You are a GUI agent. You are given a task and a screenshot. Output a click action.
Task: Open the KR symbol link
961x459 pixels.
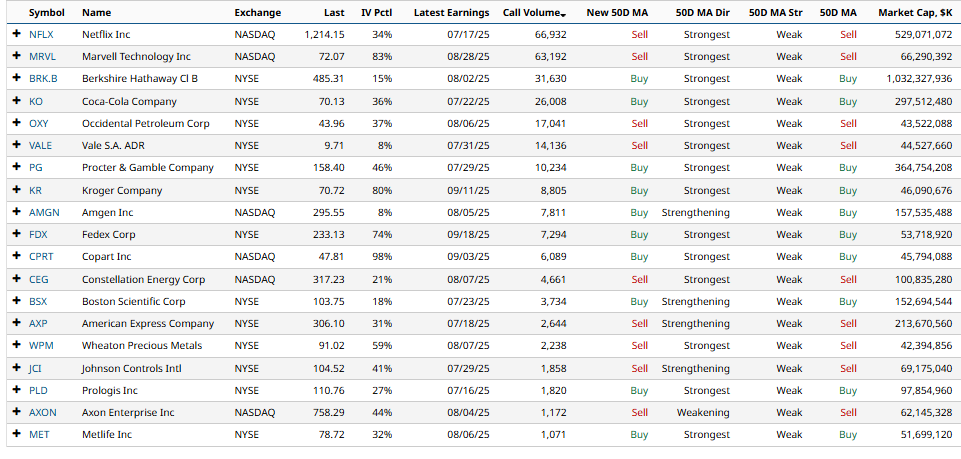36,190
